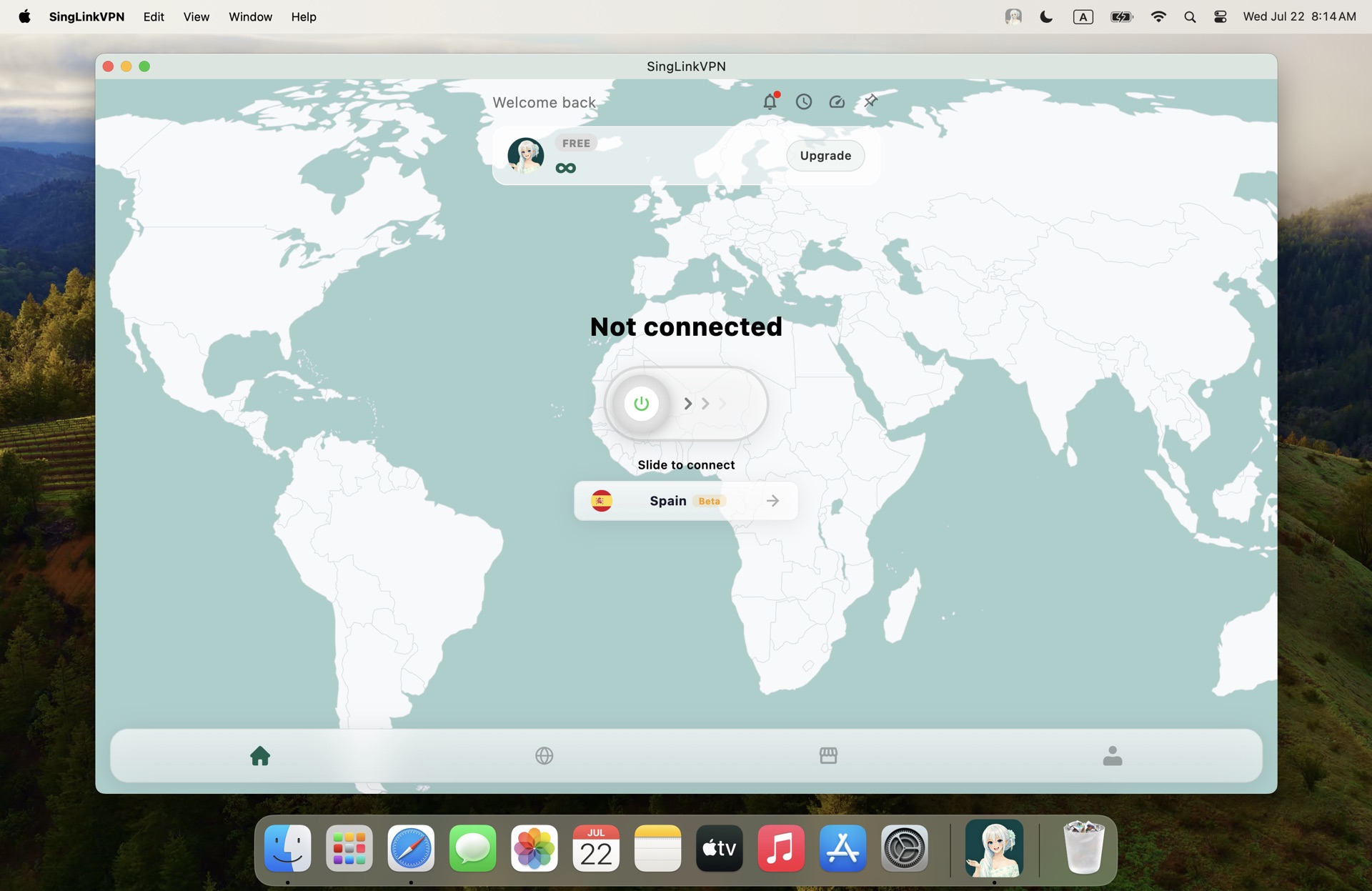The image size is (1372, 891).
Task: Switch to the store tab
Action: (x=828, y=755)
